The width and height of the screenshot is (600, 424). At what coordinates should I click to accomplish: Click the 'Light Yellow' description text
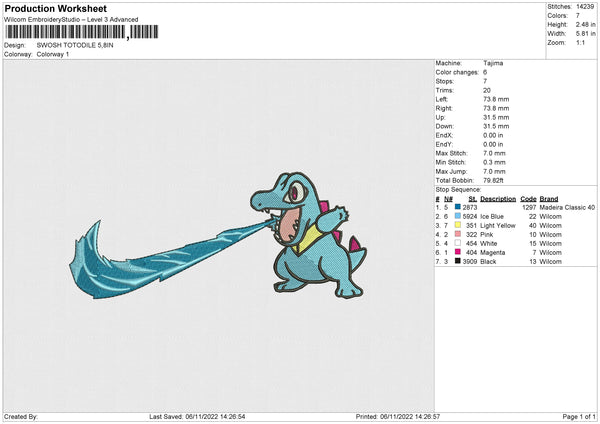[x=498, y=225]
